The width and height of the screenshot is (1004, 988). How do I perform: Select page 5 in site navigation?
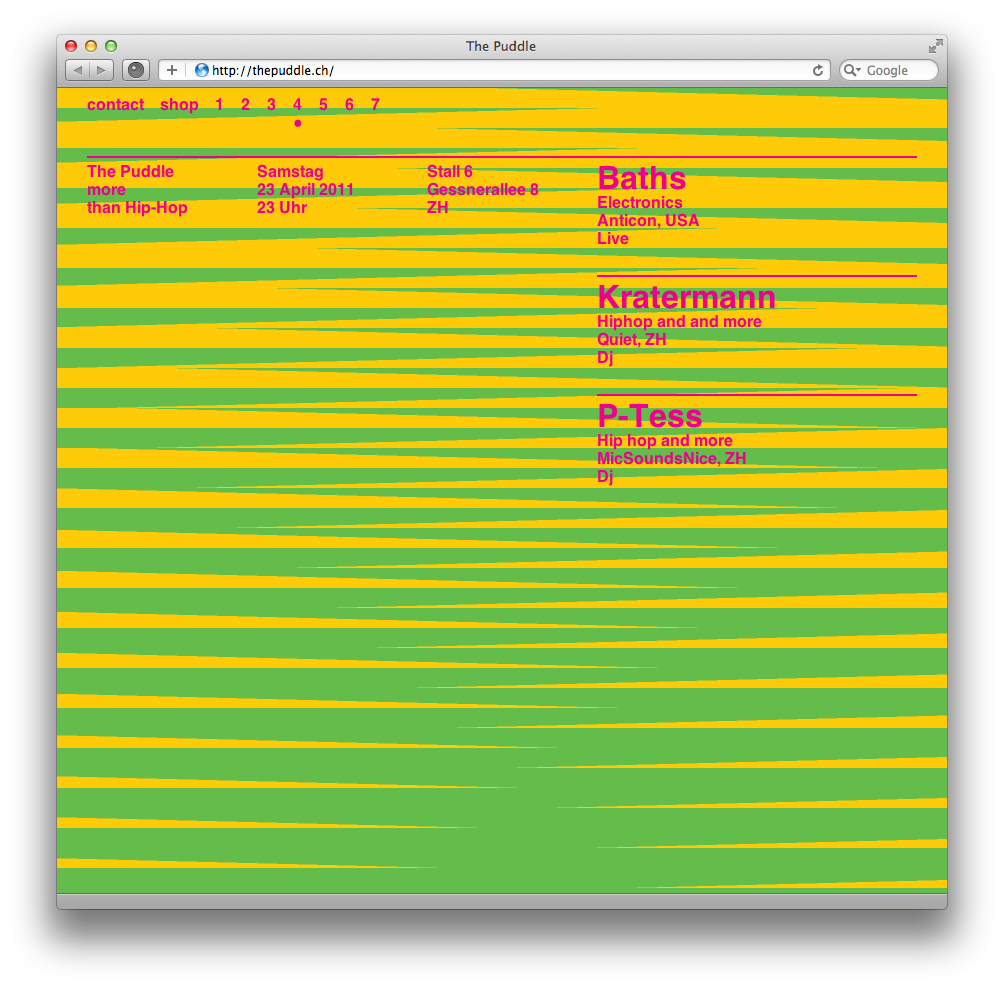point(323,105)
